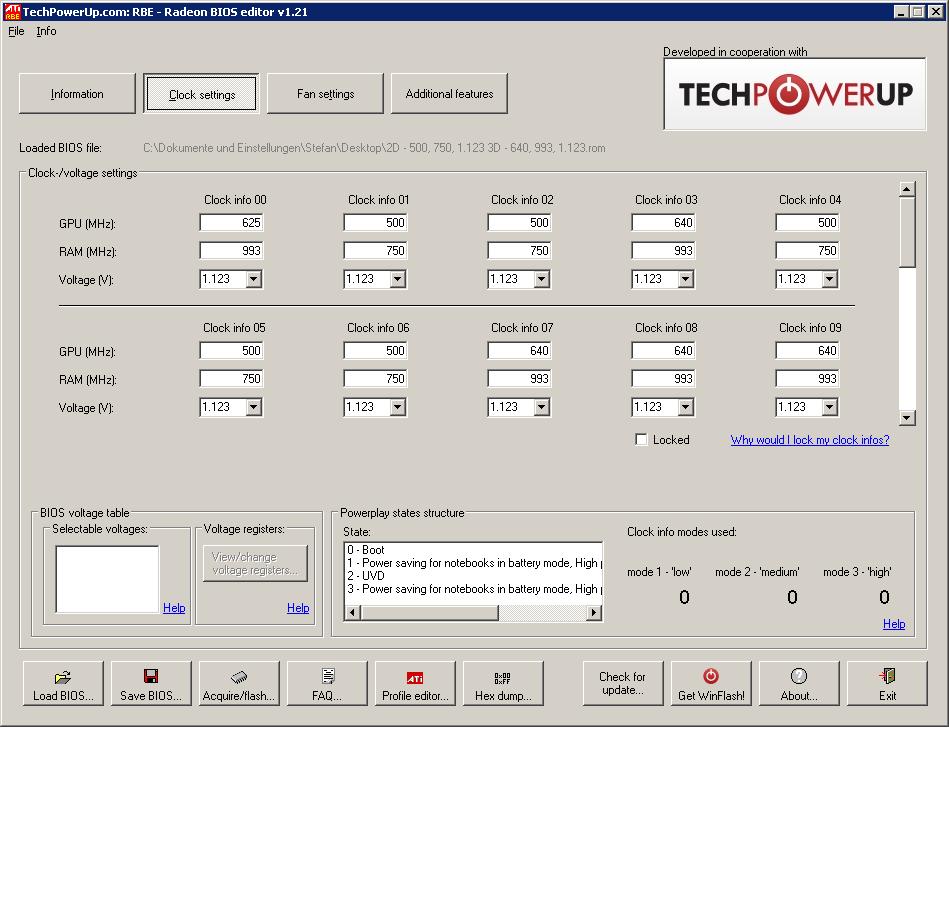Switch to the Information tab
This screenshot has width=949, height=897.
[77, 94]
